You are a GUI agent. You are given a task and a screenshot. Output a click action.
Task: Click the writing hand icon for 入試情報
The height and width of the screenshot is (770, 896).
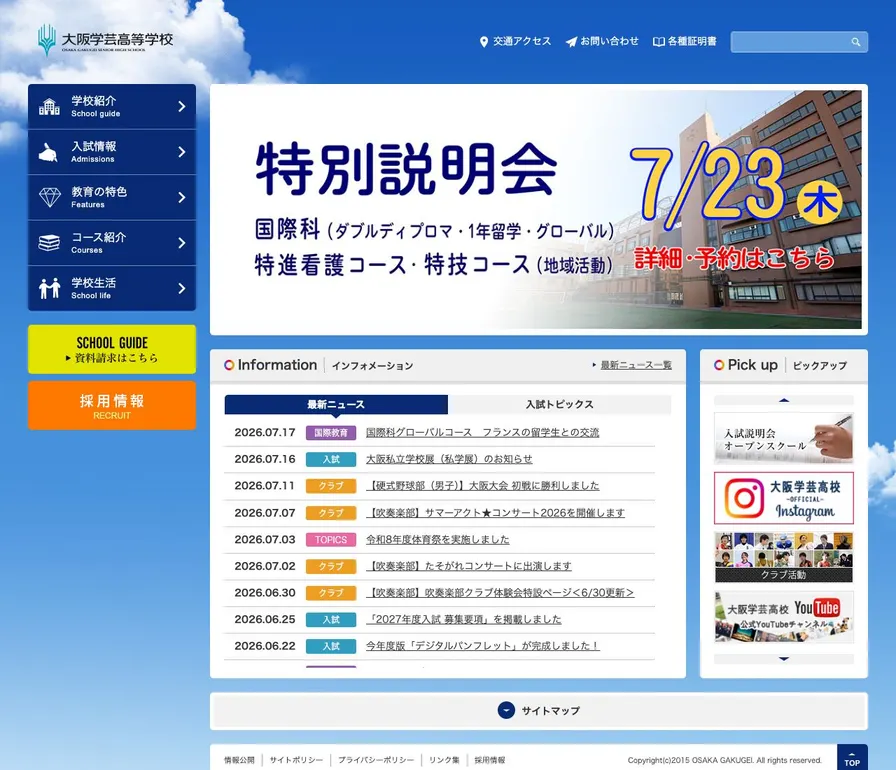49,153
